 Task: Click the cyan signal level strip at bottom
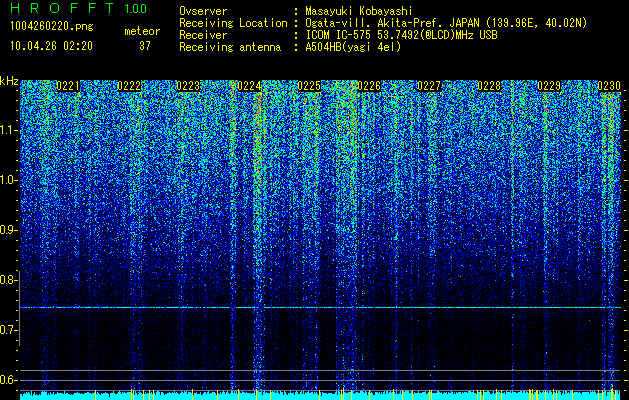point(321,396)
